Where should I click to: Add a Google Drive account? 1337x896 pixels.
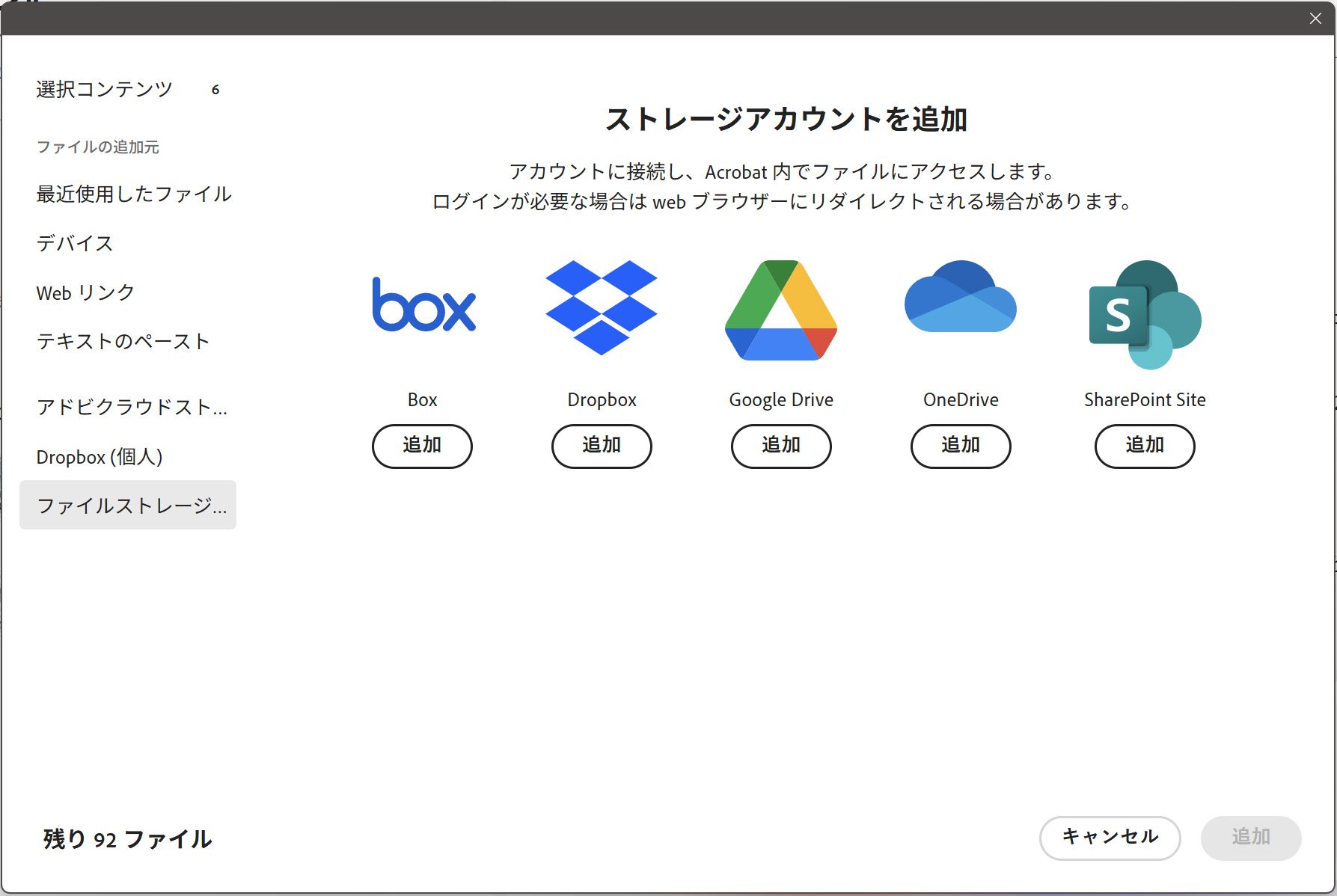(781, 446)
